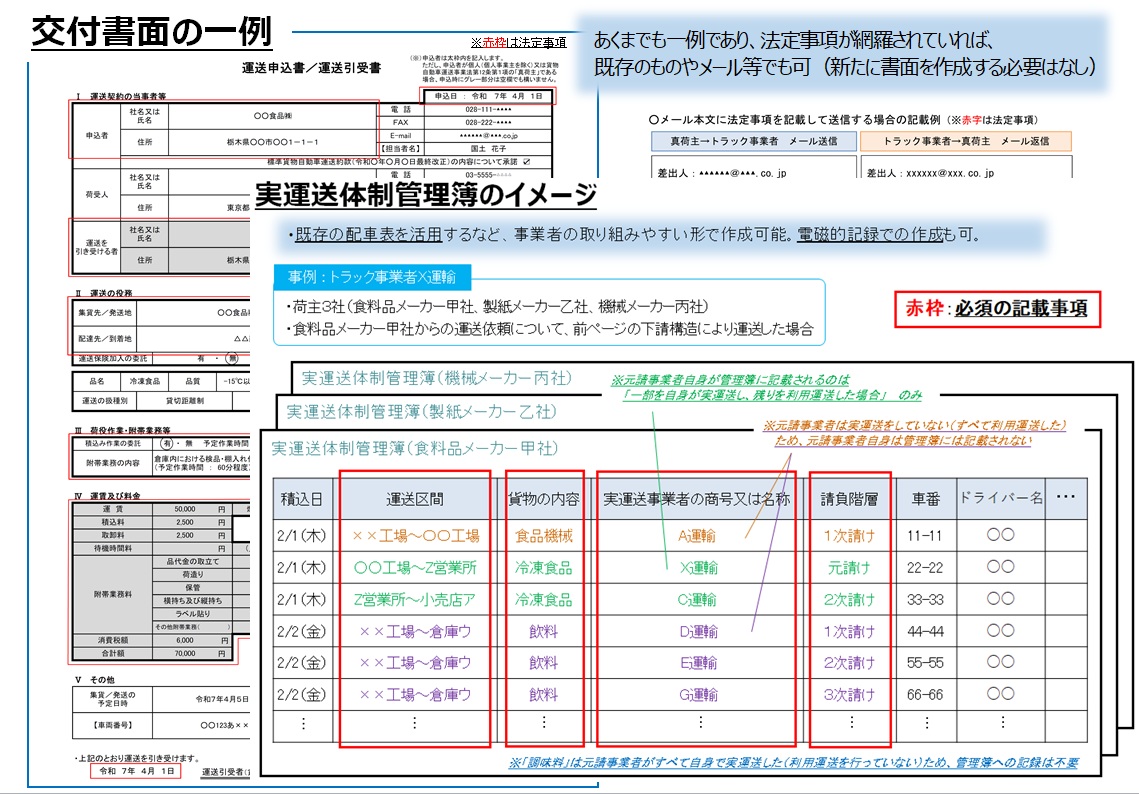Screen dimensions: 1139x794
Task: Click the blue ※「調味料」 footnote
Action: pos(793,762)
